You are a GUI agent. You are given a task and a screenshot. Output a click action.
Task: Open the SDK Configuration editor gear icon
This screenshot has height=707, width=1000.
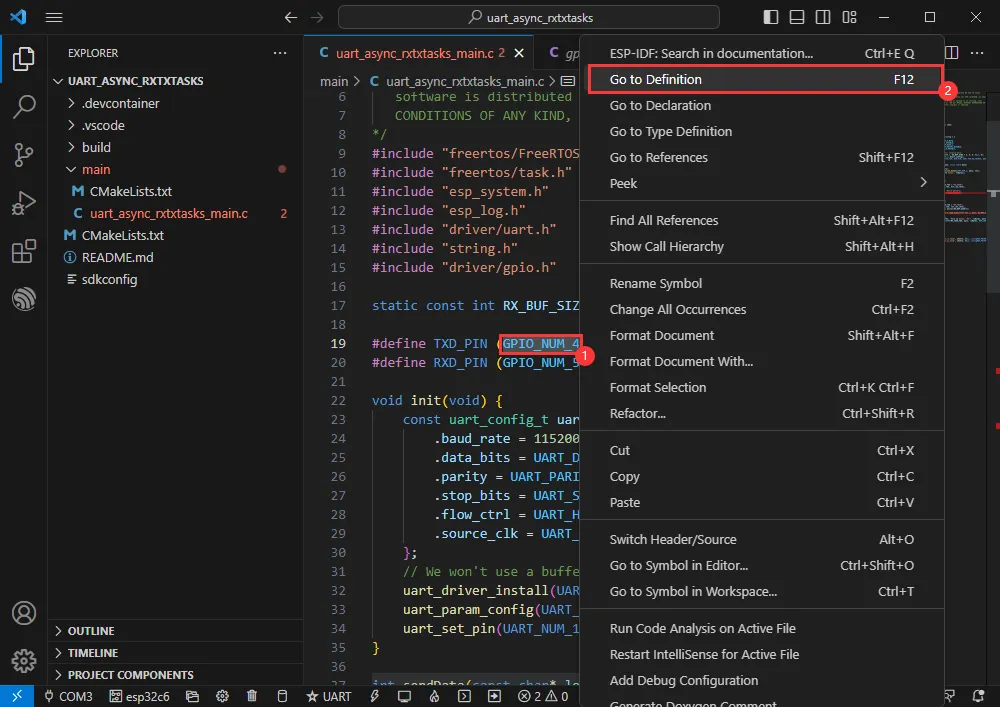point(222,696)
